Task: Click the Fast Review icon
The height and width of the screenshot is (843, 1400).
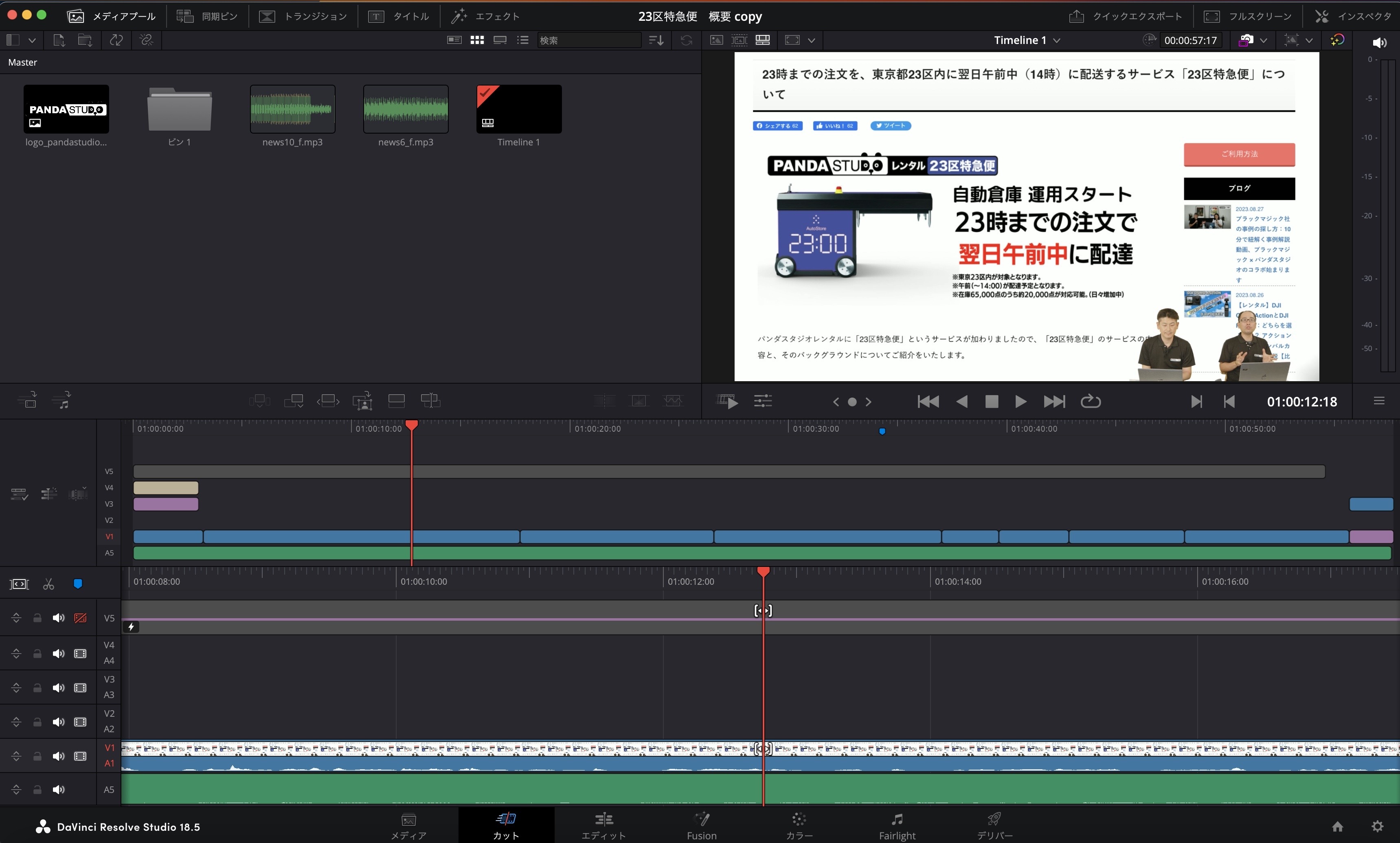Action: pyautogui.click(x=728, y=402)
